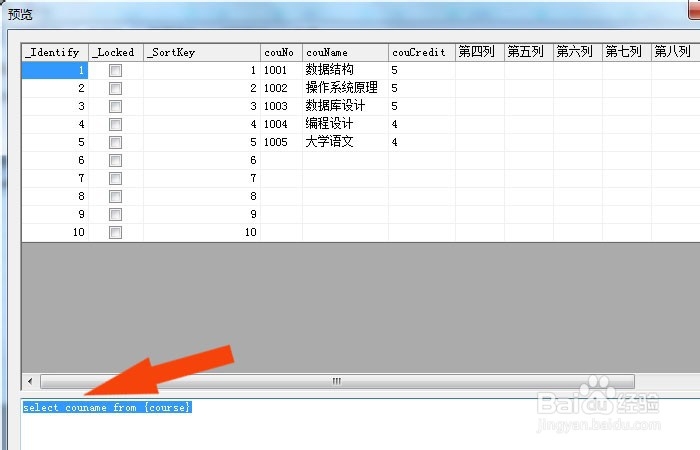The width and height of the screenshot is (700, 450).
Task: Select the _SortKey cell with value 10
Action: (x=202, y=232)
